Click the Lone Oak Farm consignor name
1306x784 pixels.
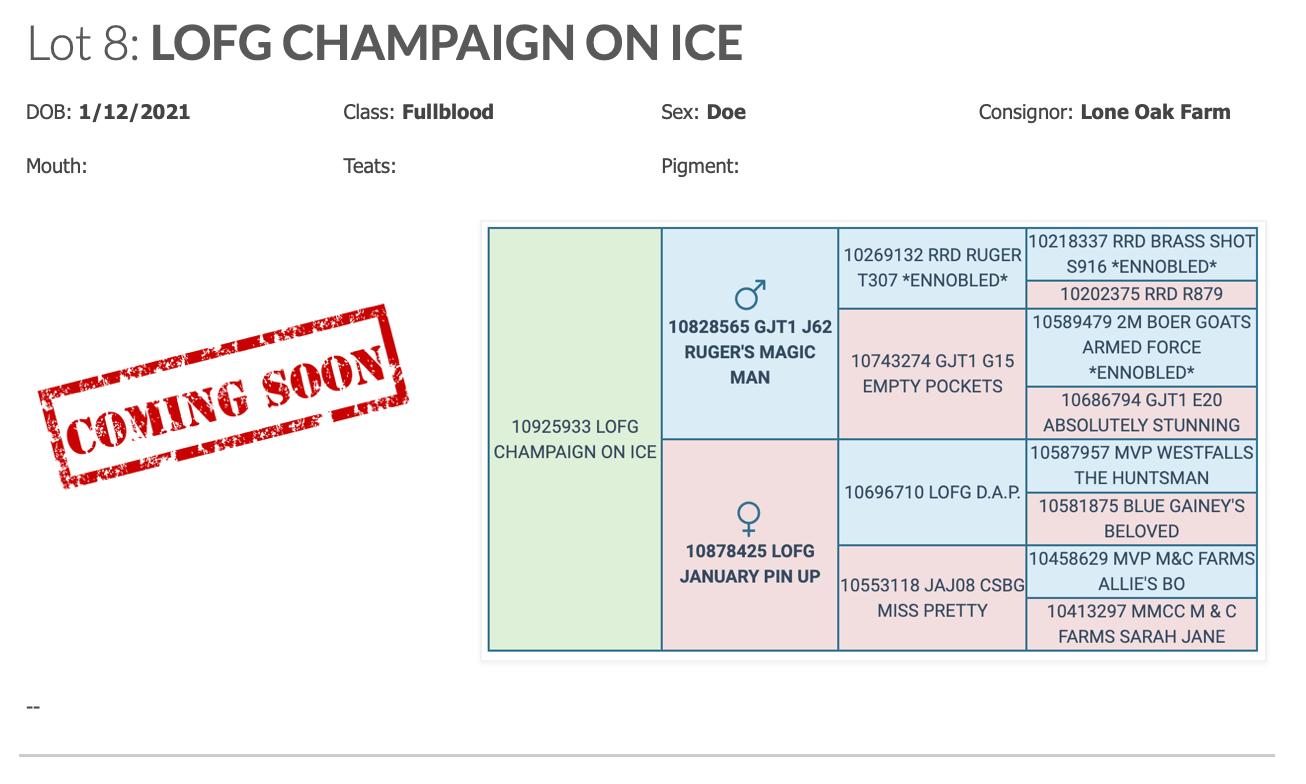[1155, 112]
